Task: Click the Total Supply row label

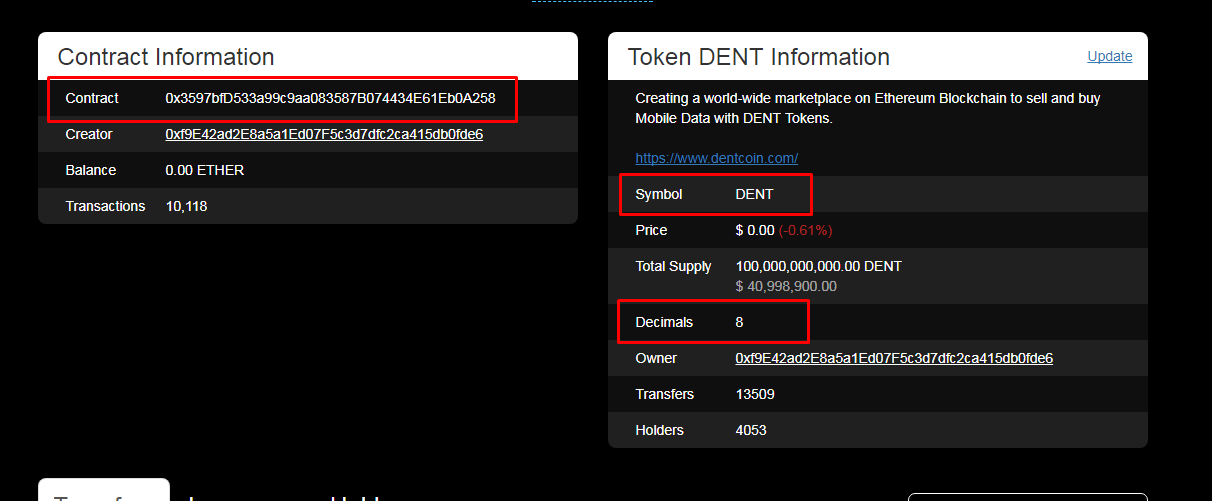Action: point(674,266)
